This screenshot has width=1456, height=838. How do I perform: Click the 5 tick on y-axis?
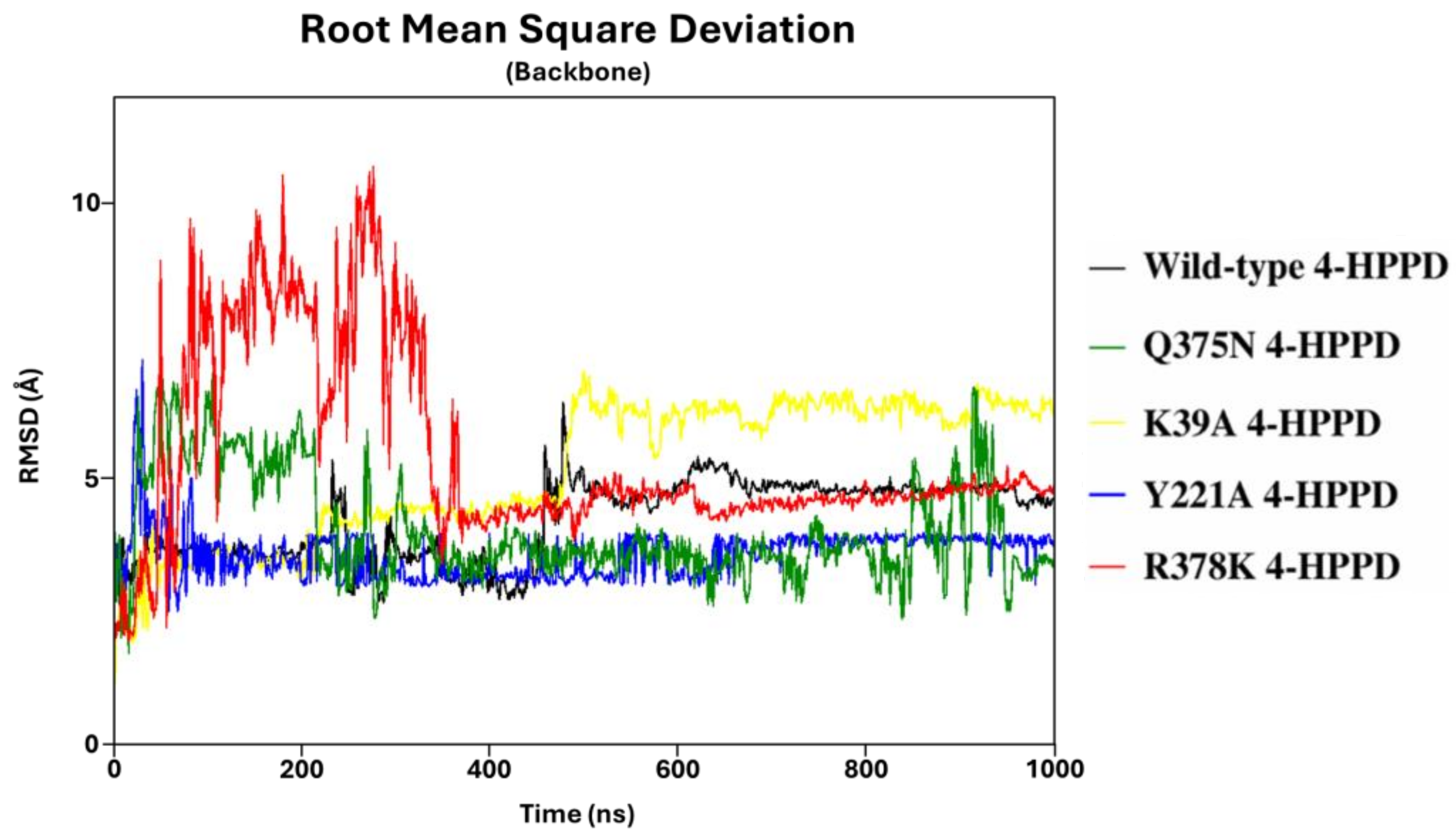[92, 478]
